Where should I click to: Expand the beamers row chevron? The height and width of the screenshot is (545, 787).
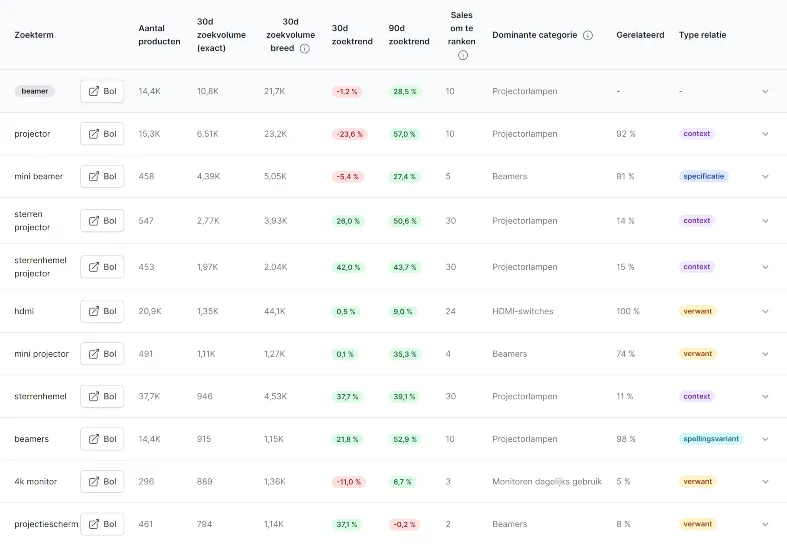click(x=765, y=439)
